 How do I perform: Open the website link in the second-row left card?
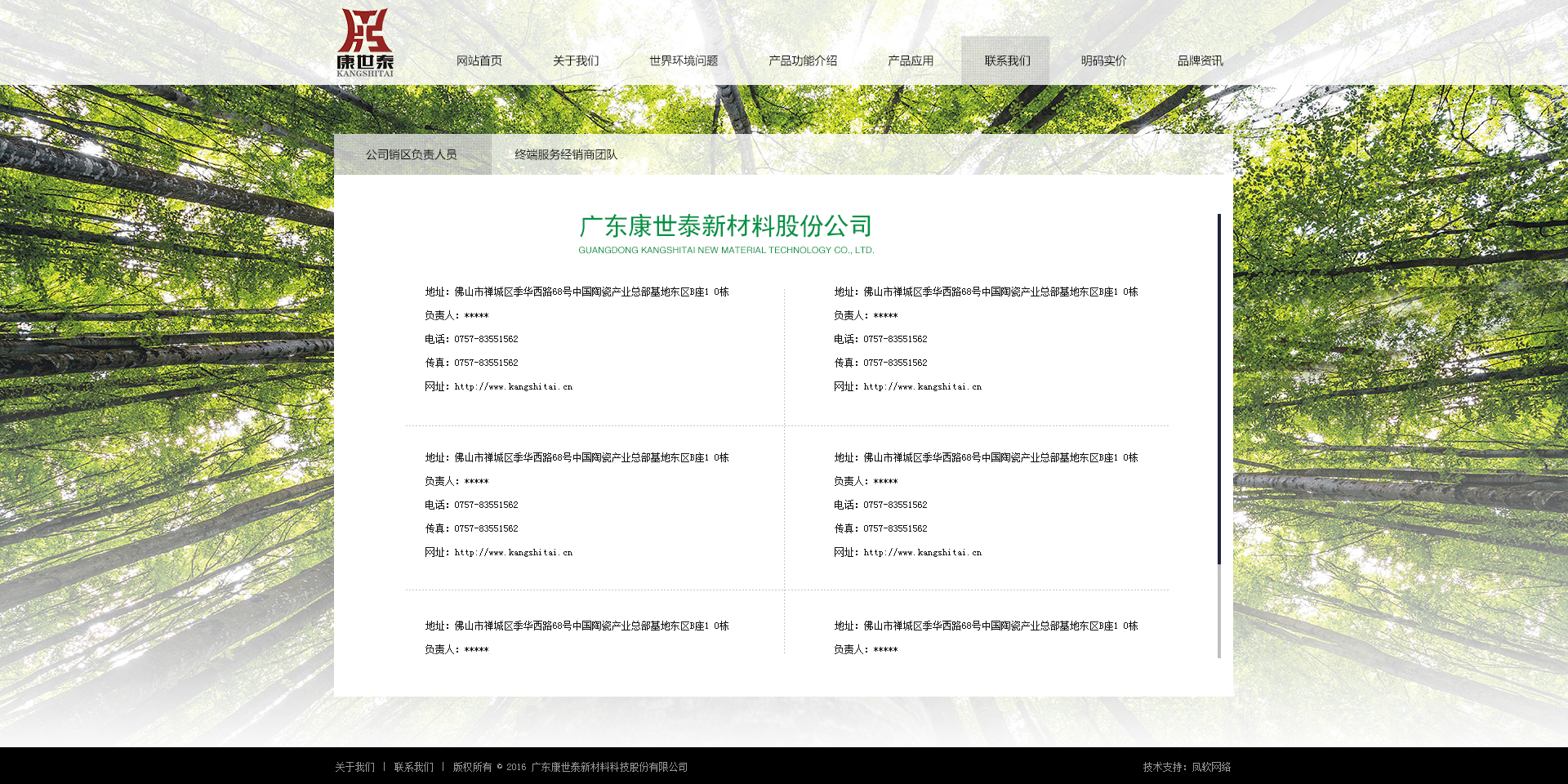tap(513, 553)
